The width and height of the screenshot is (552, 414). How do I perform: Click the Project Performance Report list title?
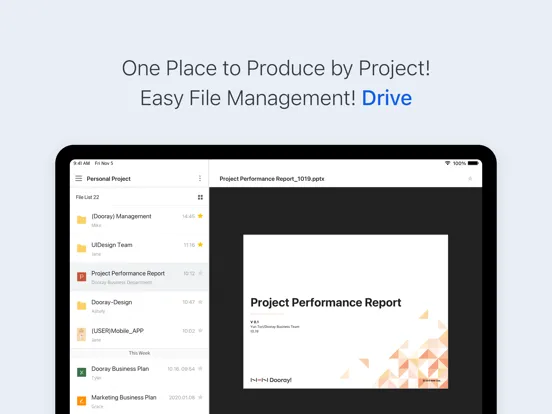click(x=128, y=273)
